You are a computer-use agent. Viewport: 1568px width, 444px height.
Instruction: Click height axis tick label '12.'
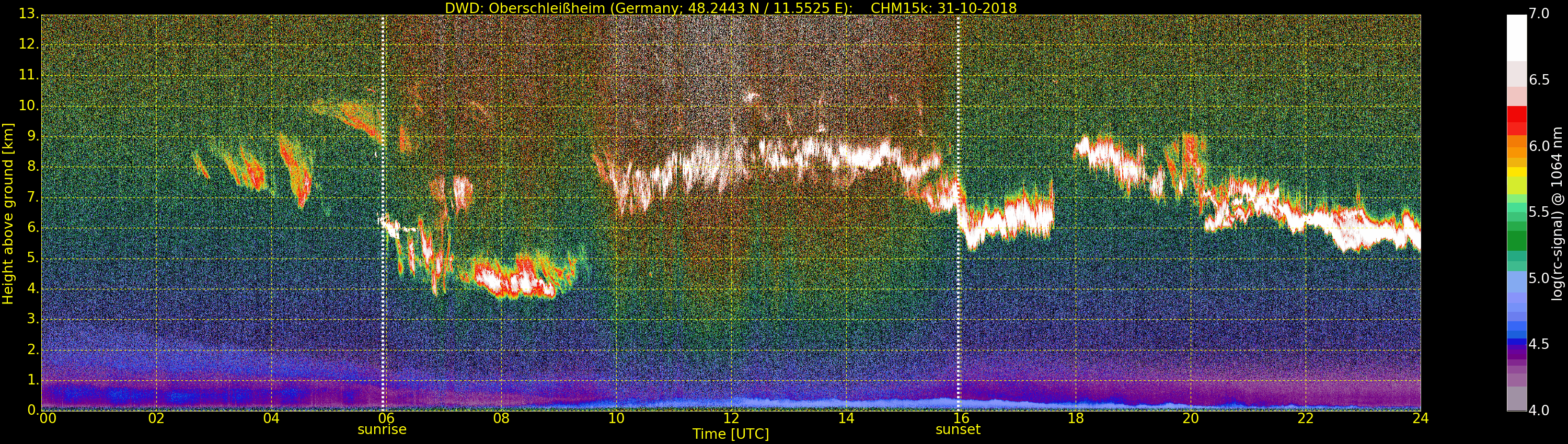point(29,45)
